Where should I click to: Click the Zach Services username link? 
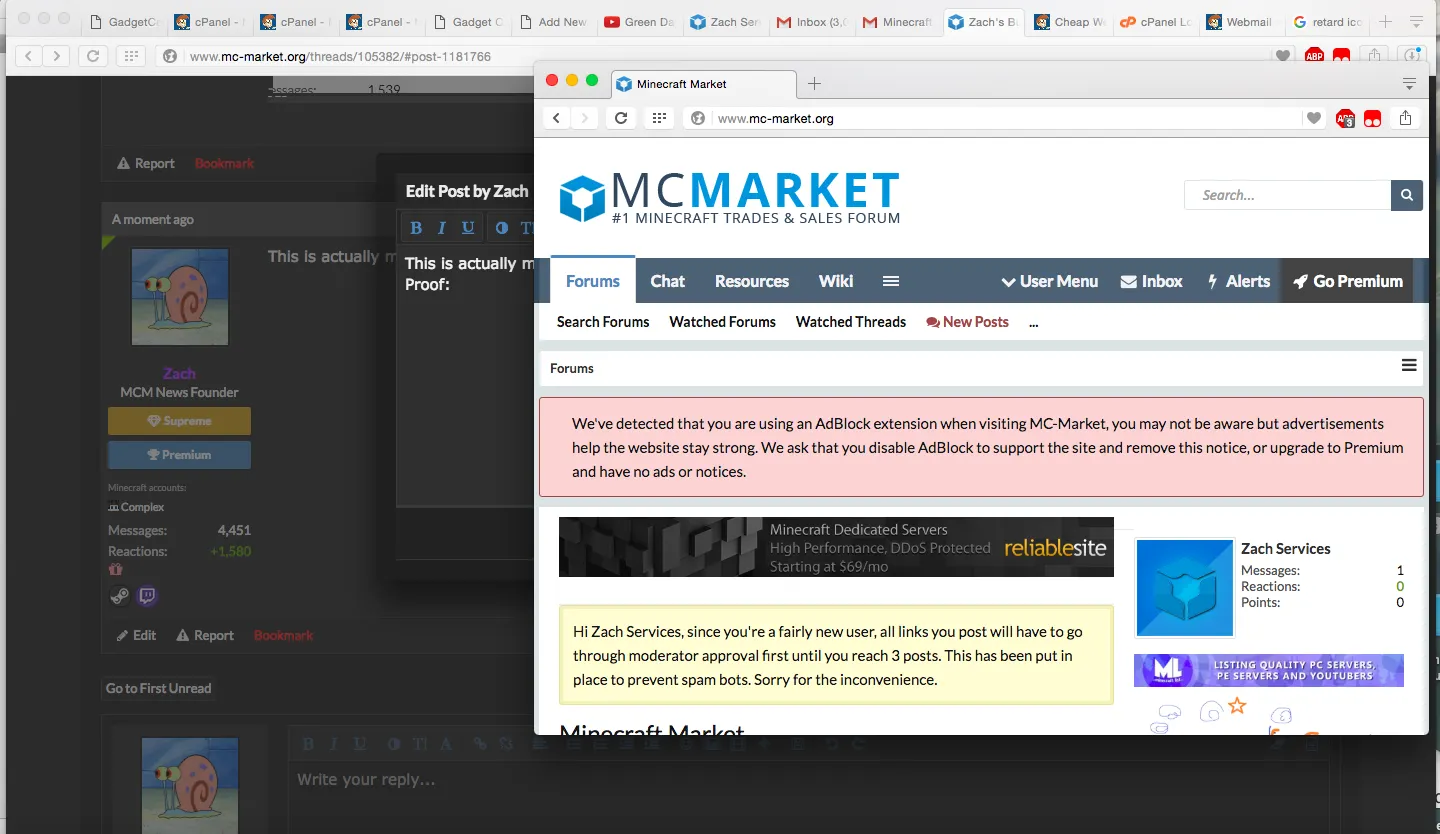[x=1286, y=548]
